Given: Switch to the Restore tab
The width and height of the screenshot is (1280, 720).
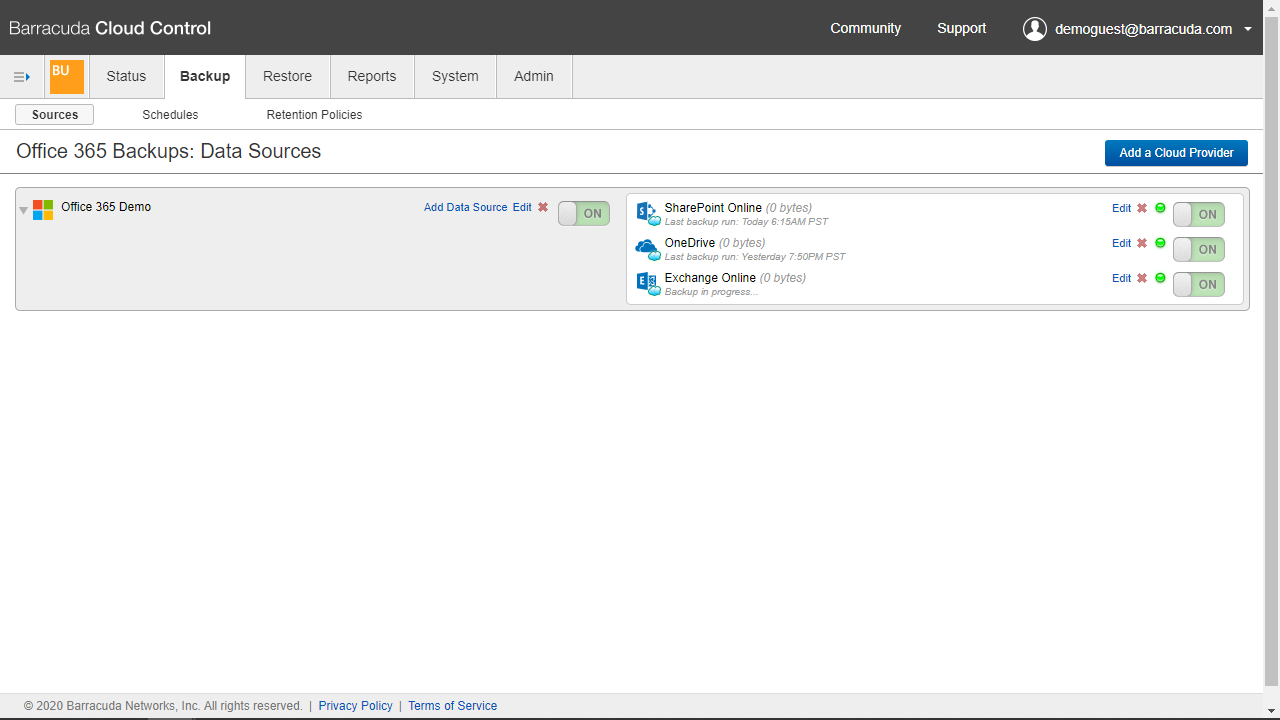Looking at the screenshot, I should coord(288,77).
